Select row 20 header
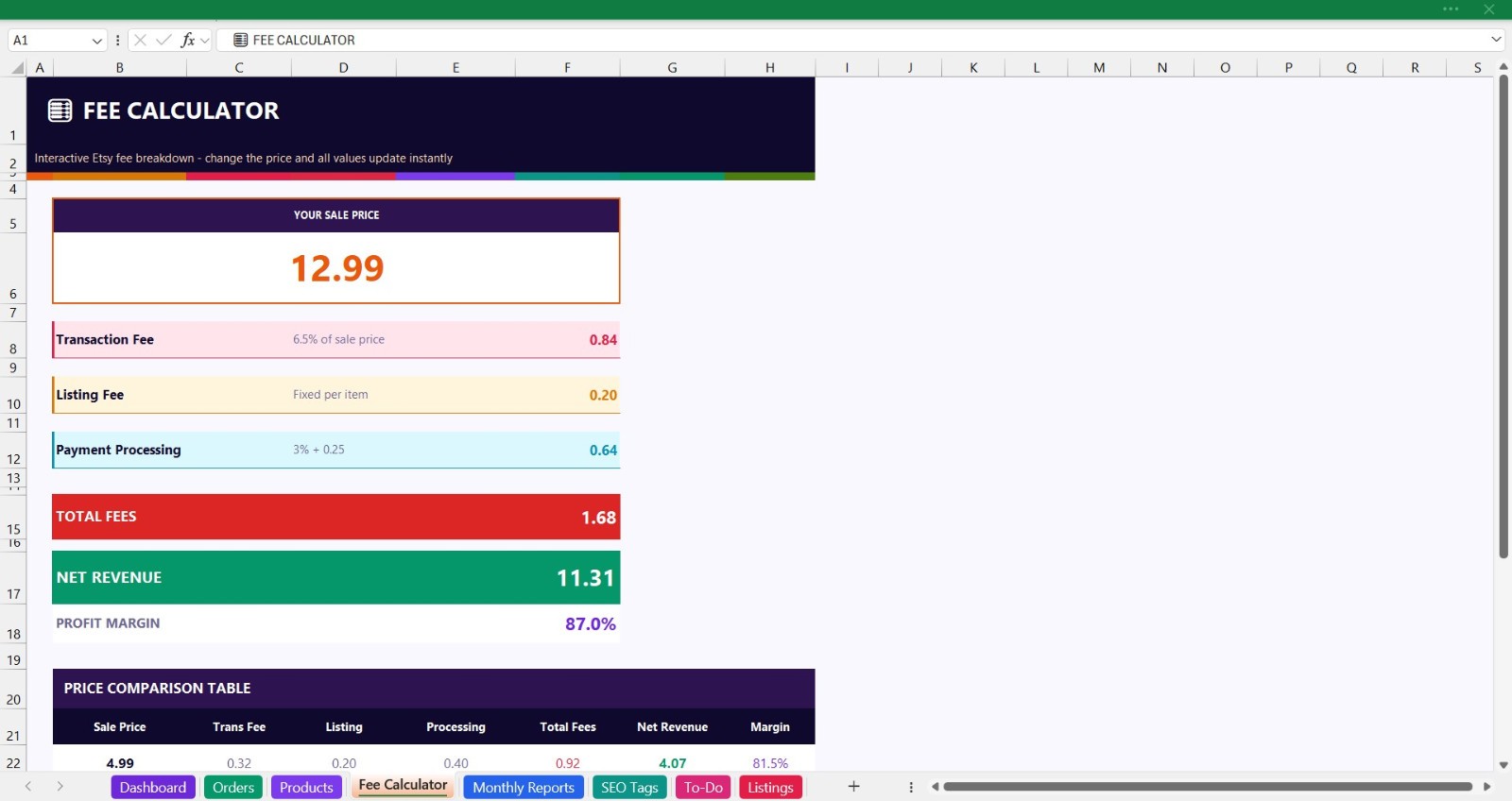The image size is (1512, 801). pyautogui.click(x=13, y=689)
